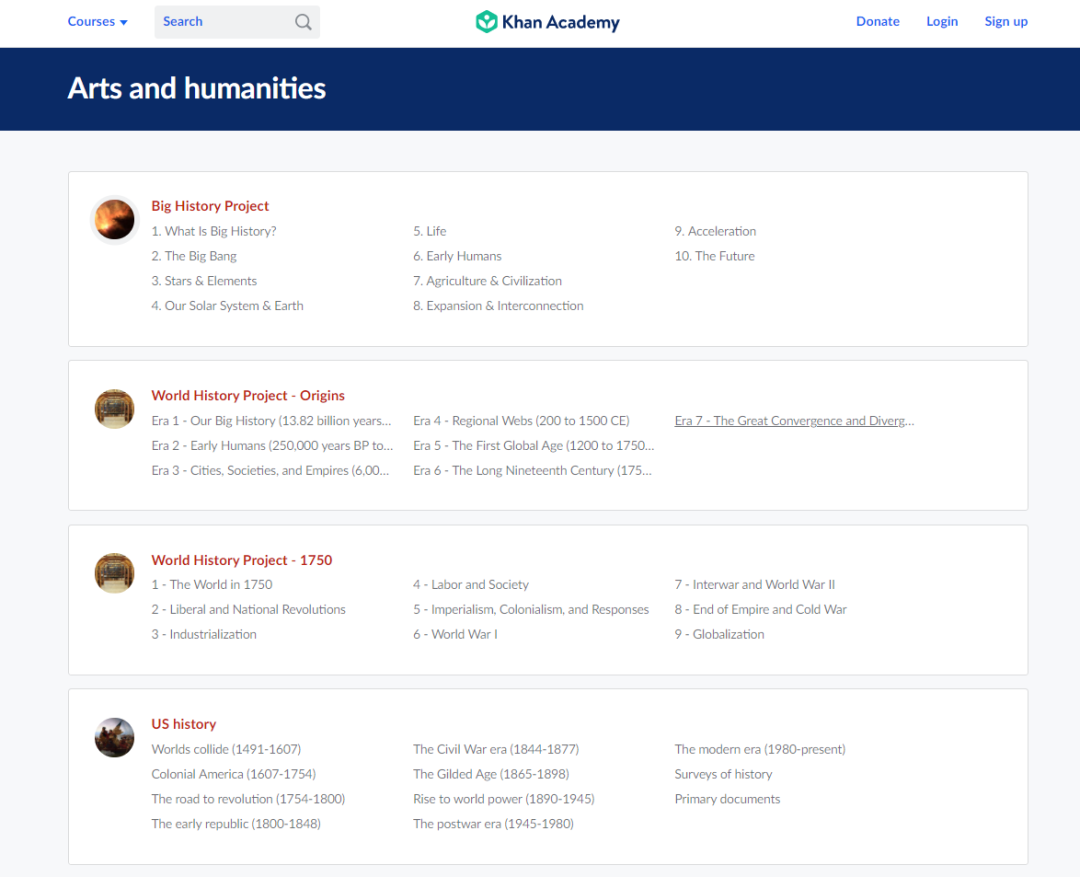Viewport: 1080px width, 877px height.
Task: Open World History Project - 1750 title
Action: tap(242, 560)
